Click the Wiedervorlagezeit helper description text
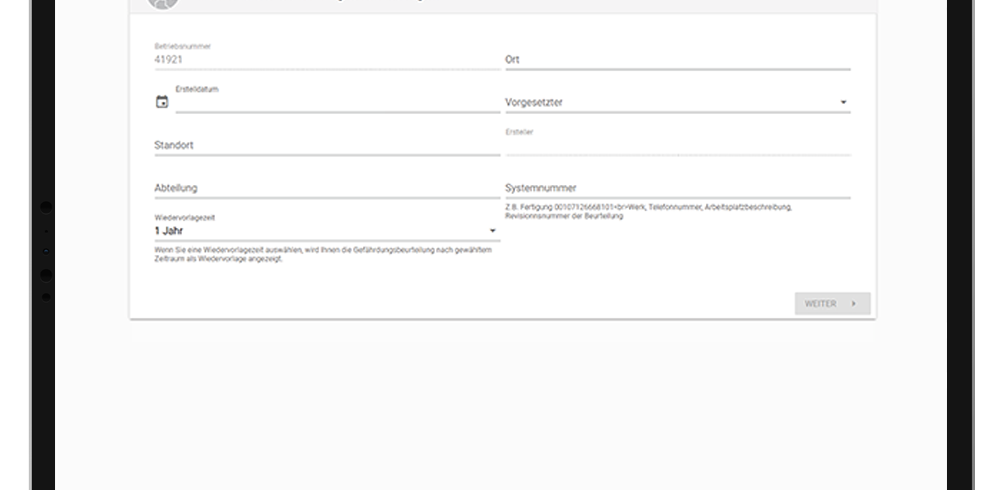 click(x=322, y=254)
